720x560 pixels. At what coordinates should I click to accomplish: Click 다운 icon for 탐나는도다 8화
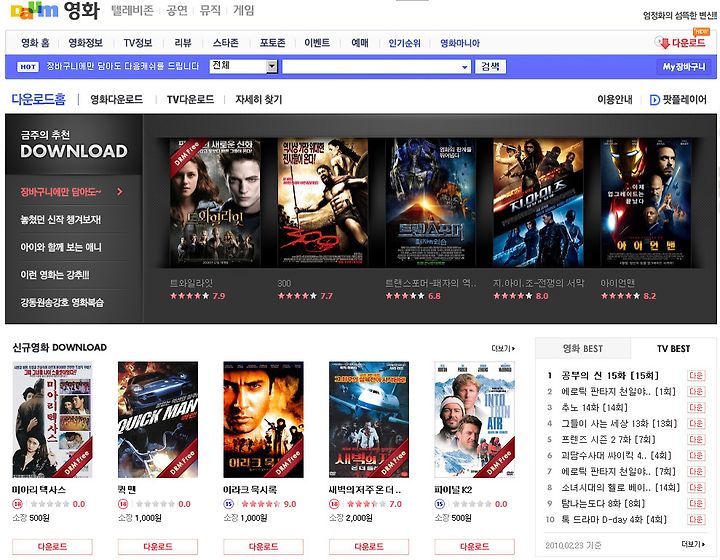pyautogui.click(x=696, y=504)
